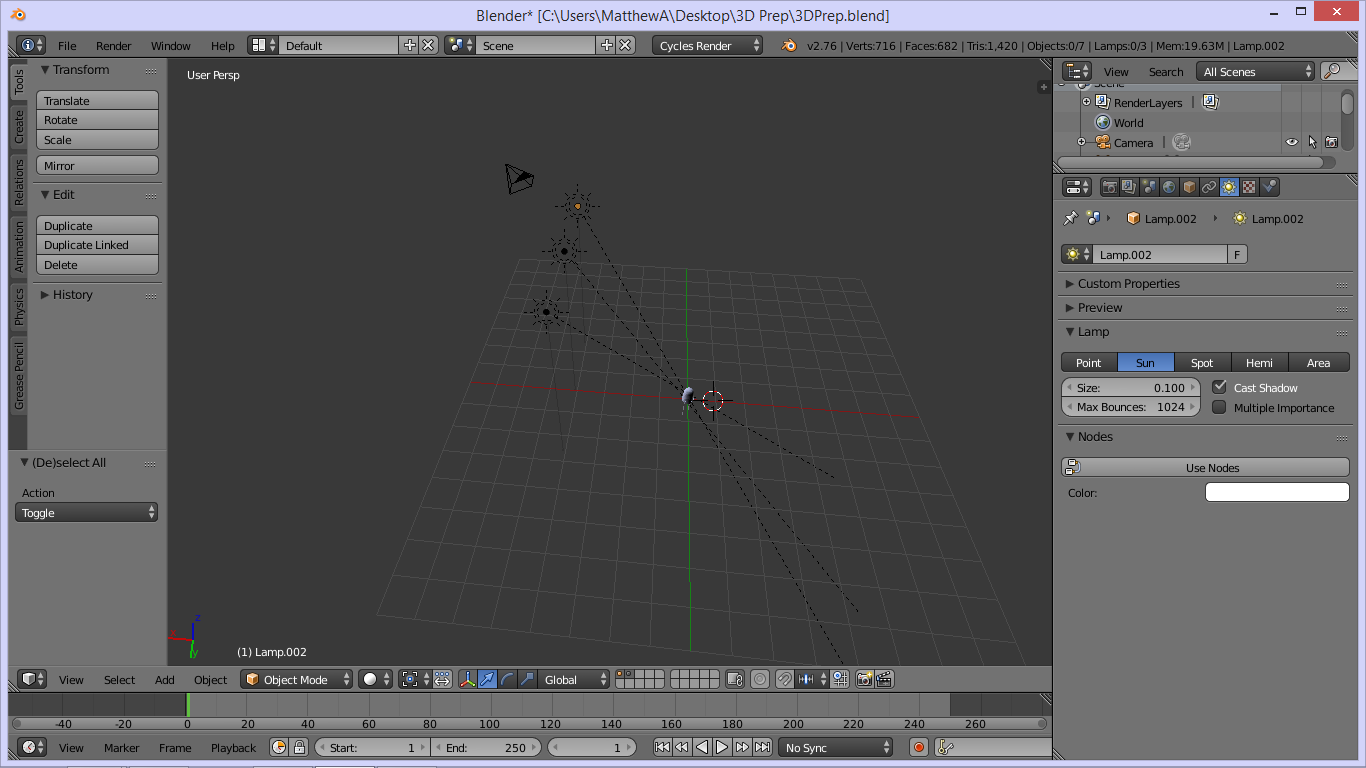Toggle snap during transform magnet icon
The height and width of the screenshot is (768, 1366).
785,679
